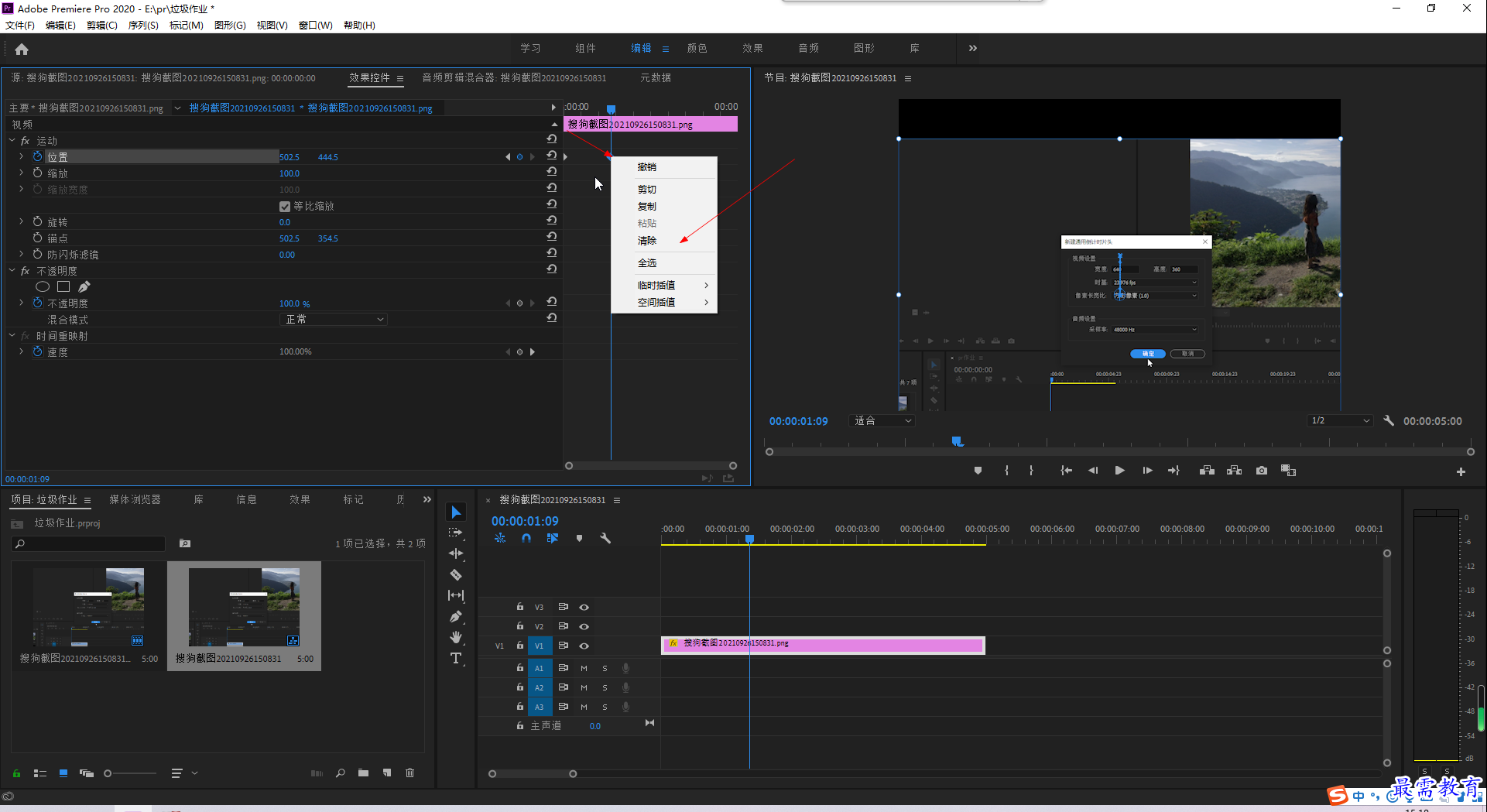Go to In point in program monitor
Viewport: 1487px width, 812px height.
pyautogui.click(x=1066, y=471)
